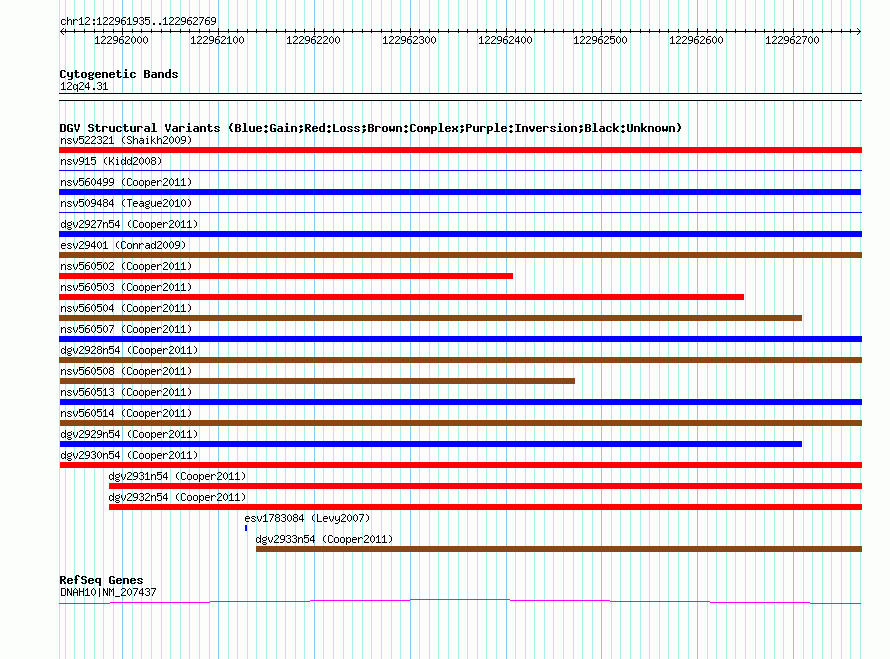This screenshot has height=659, width=890.
Task: Select the blue dgv2929n54 bar
Action: tap(430, 444)
